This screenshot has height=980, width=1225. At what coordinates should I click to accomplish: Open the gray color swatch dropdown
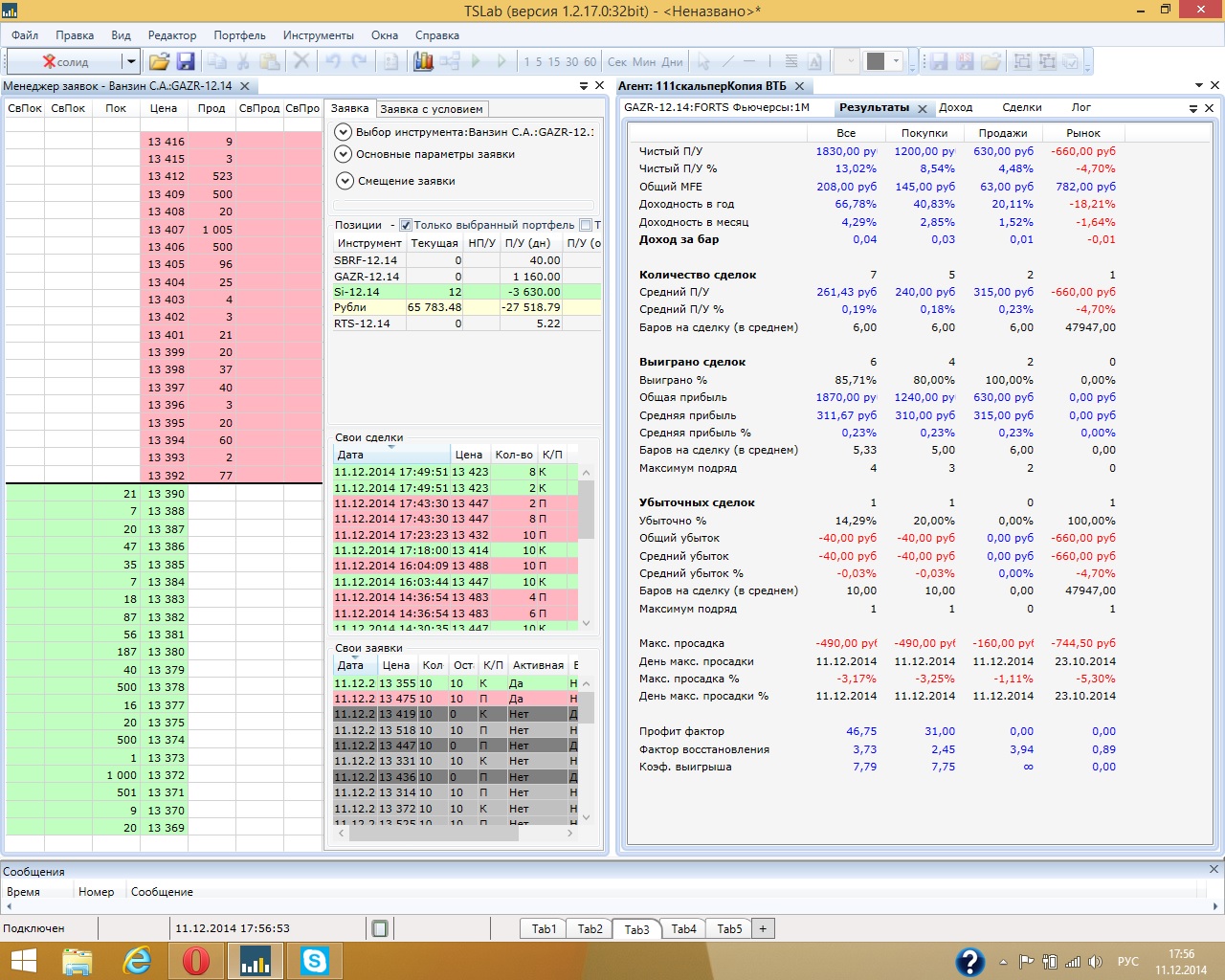(897, 61)
